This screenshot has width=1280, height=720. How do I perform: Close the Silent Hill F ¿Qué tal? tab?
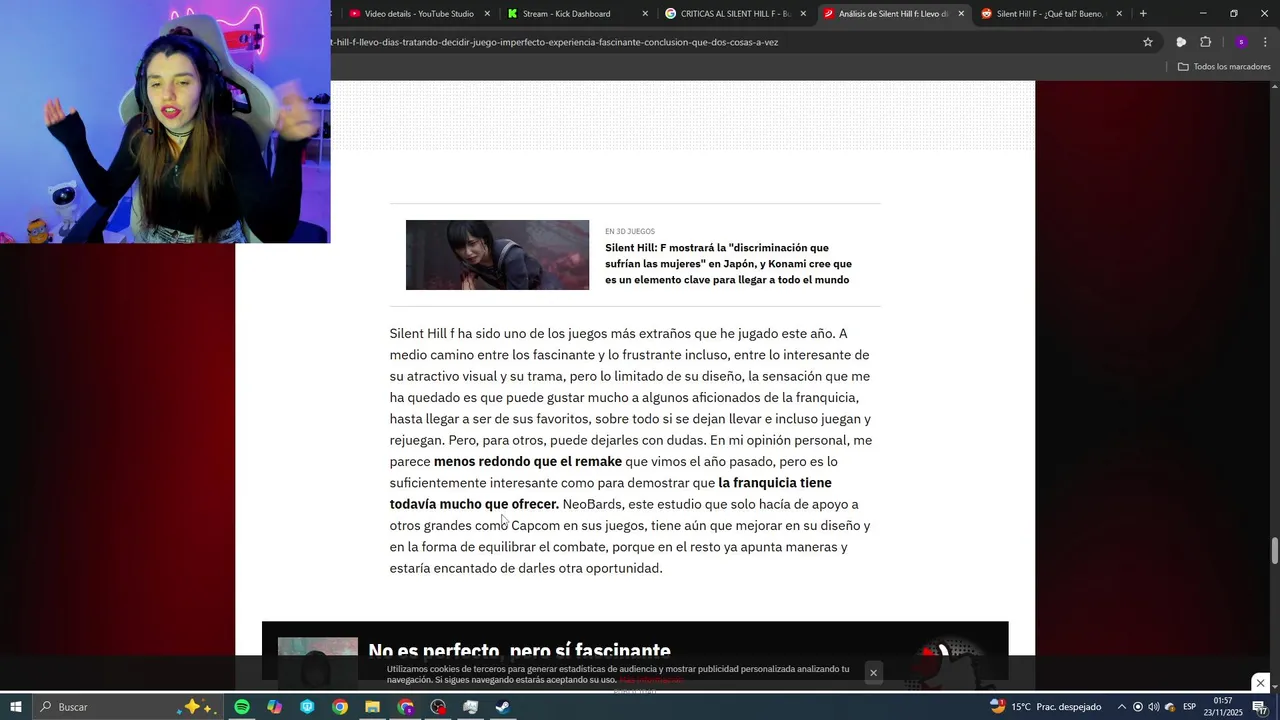pyautogui.click(x=1119, y=14)
